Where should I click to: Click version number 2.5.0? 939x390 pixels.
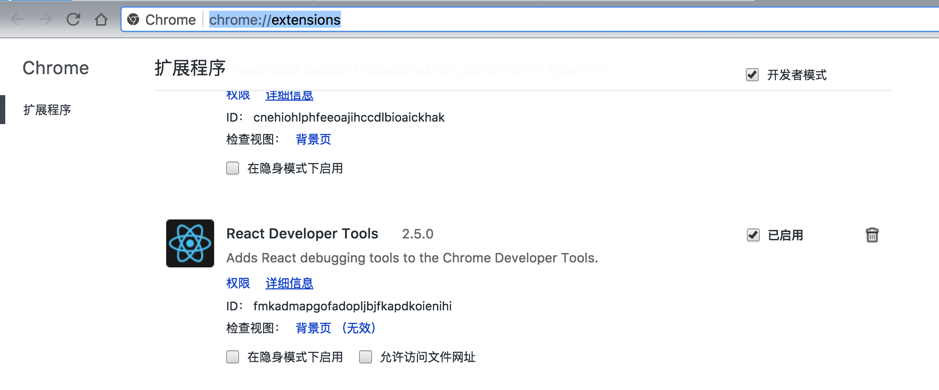coord(417,234)
